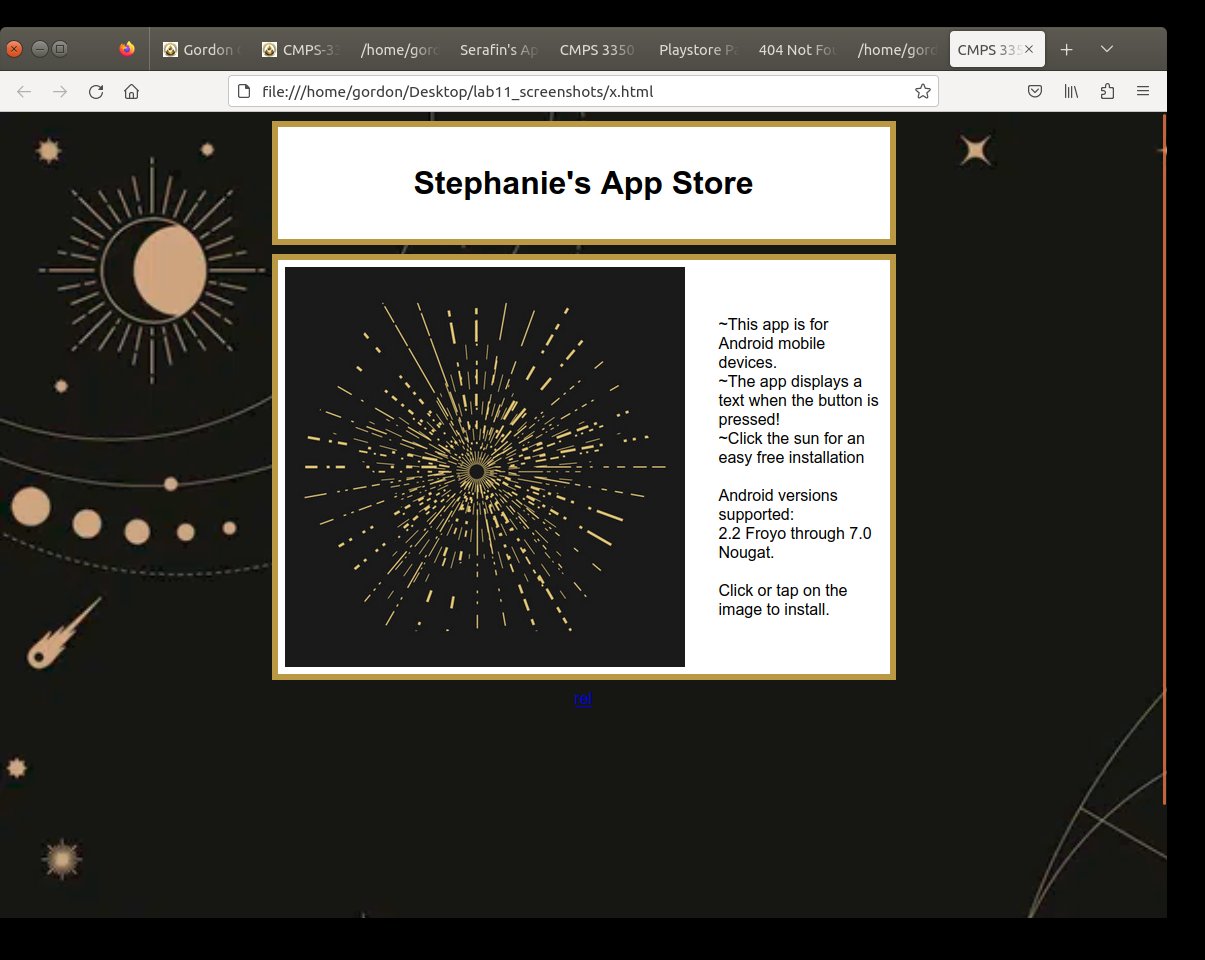Open a new browser tab

1067,49
